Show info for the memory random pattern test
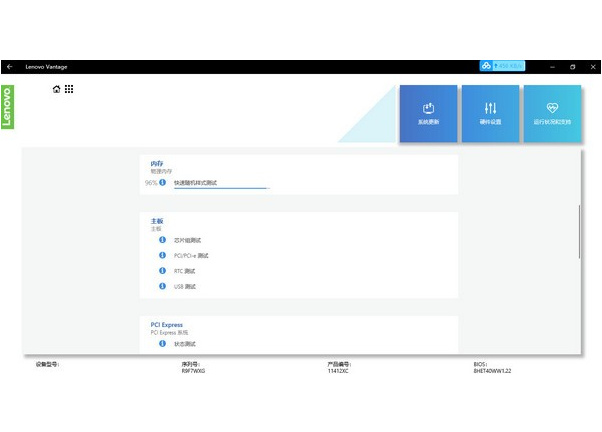 162,182
